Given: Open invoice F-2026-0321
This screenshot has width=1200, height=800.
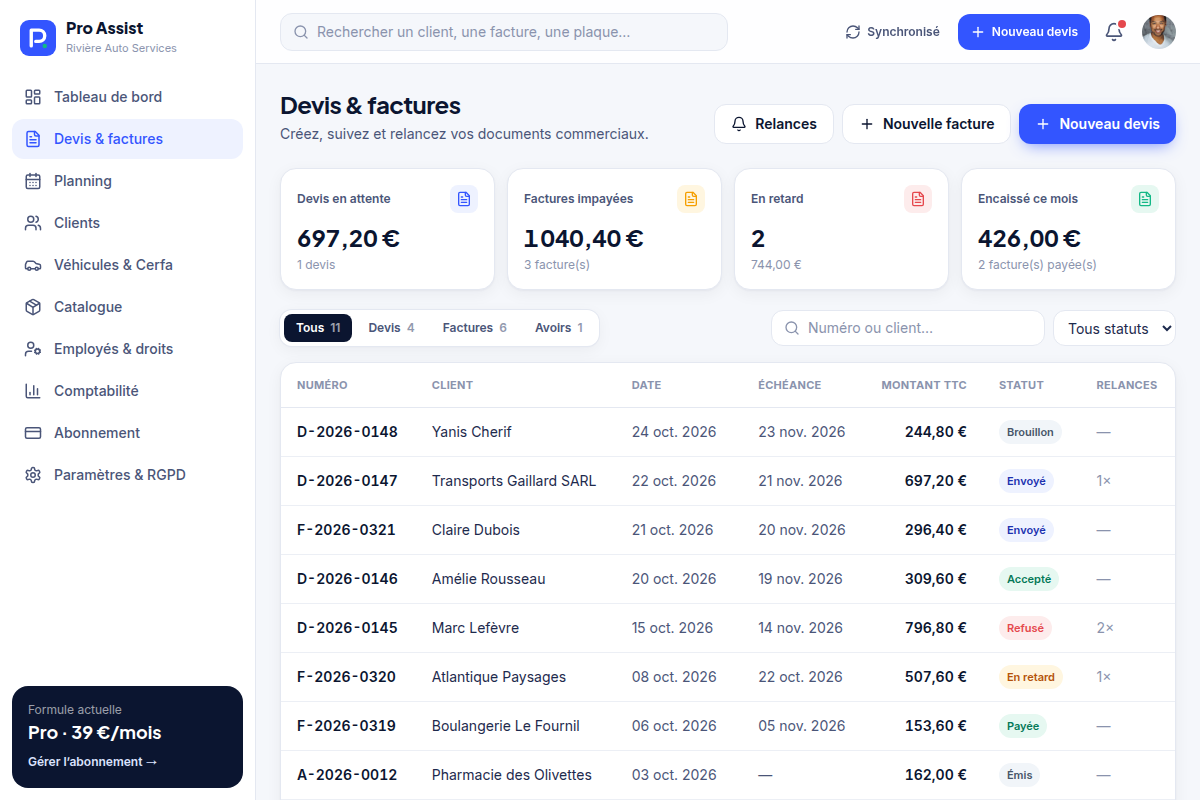Looking at the screenshot, I should (x=346, y=530).
